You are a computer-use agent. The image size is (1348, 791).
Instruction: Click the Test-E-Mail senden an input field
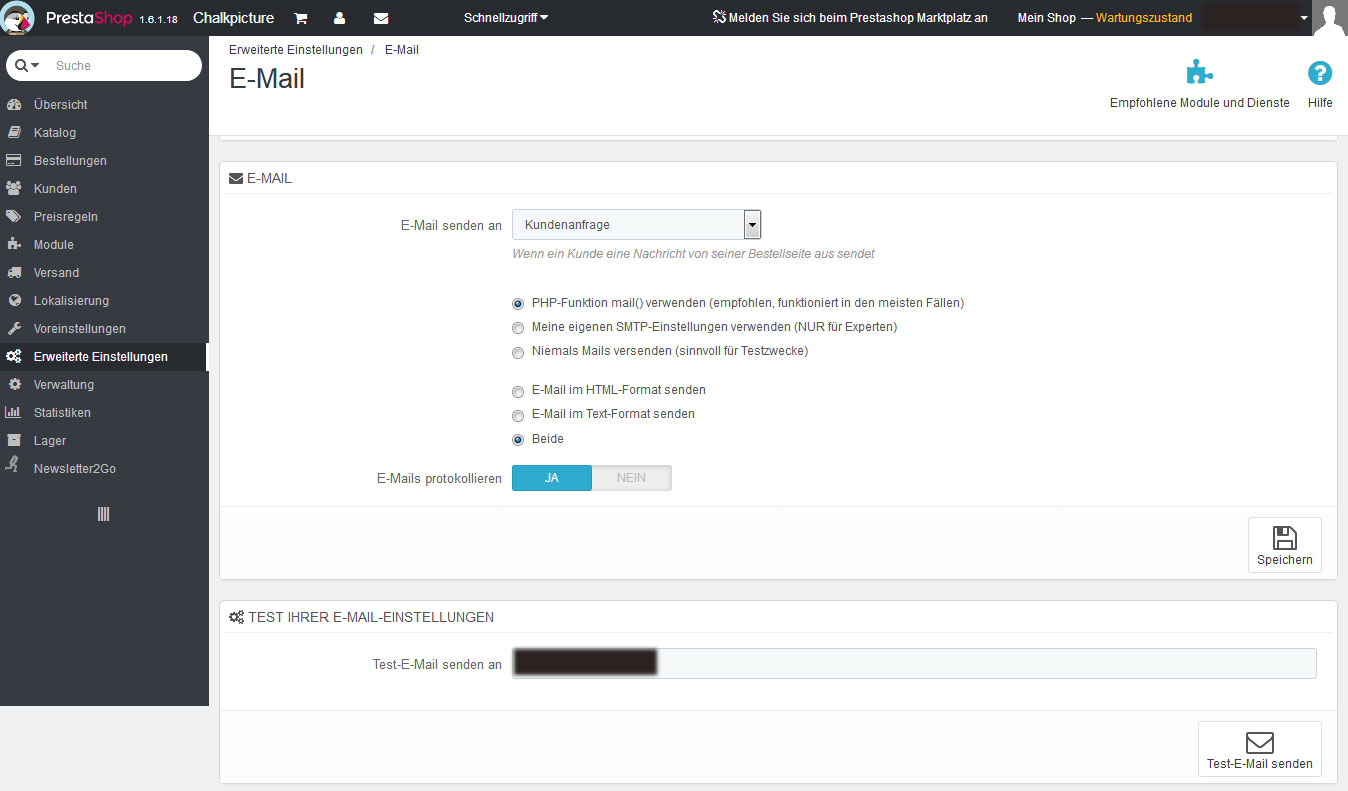(x=914, y=664)
